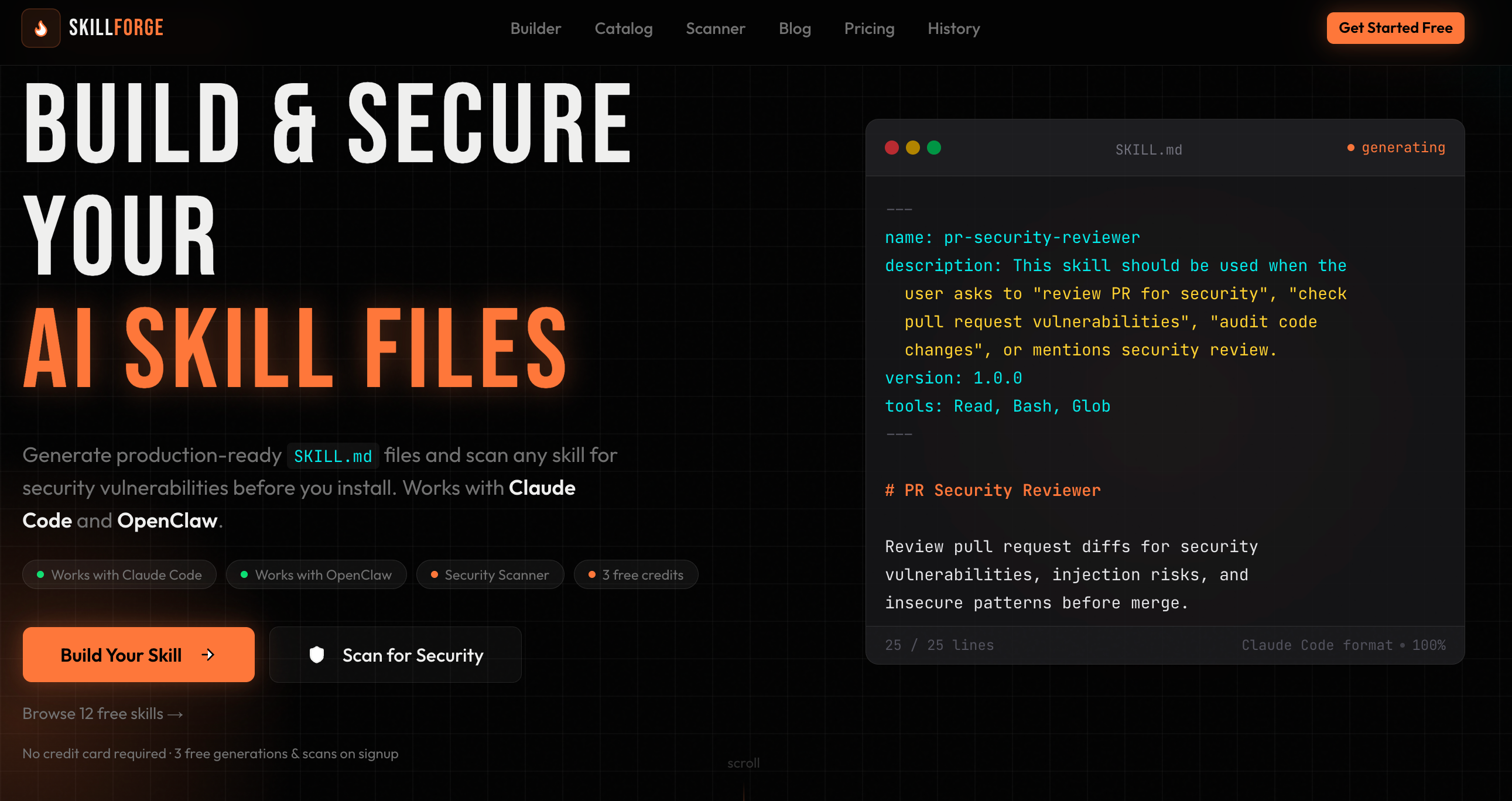Screen dimensions: 1512x801
Task: Select the Works with OpenClaw badge
Action: click(316, 574)
